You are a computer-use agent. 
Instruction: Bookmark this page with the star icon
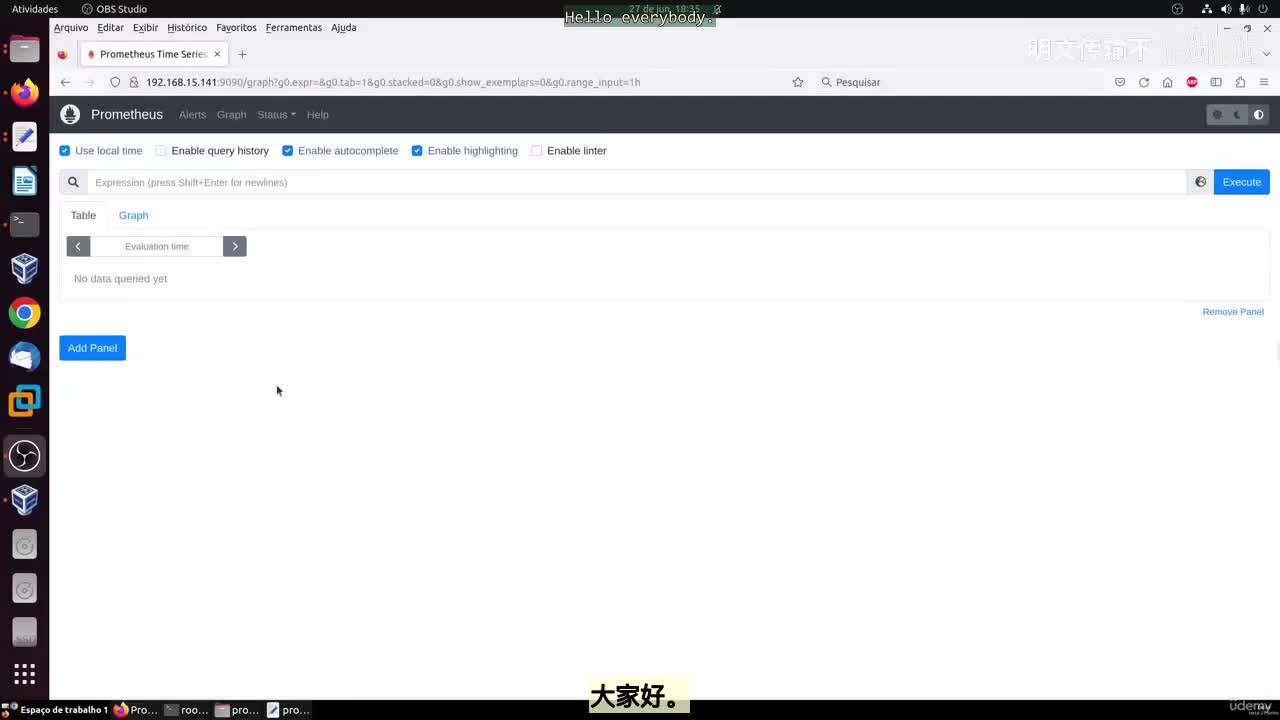click(798, 82)
